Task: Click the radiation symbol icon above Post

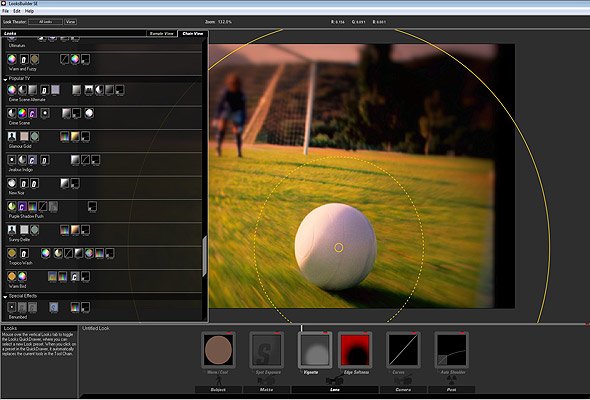Action: click(452, 380)
